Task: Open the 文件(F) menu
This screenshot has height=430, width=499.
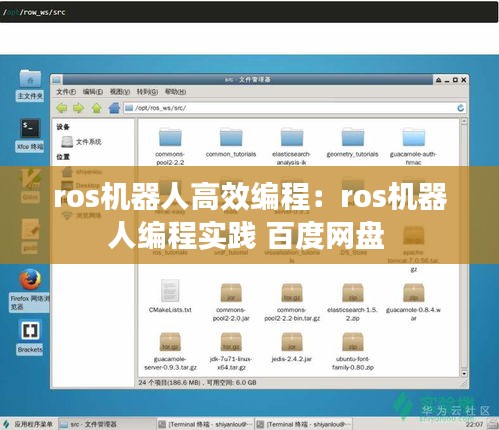Action: coord(66,91)
